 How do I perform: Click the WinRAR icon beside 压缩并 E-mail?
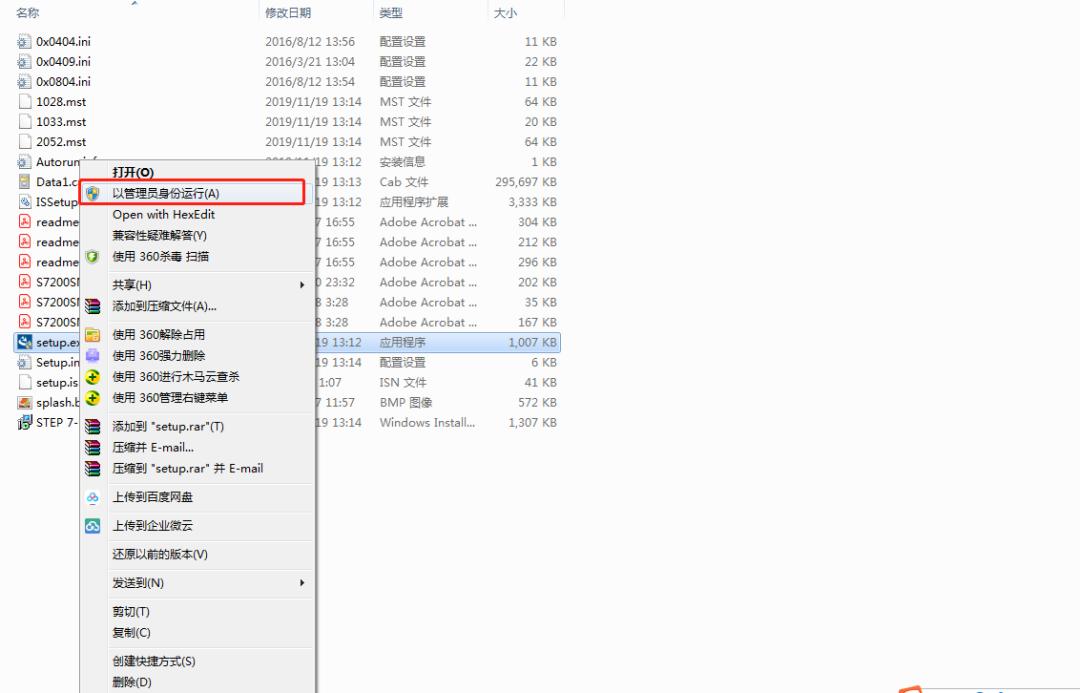92,448
